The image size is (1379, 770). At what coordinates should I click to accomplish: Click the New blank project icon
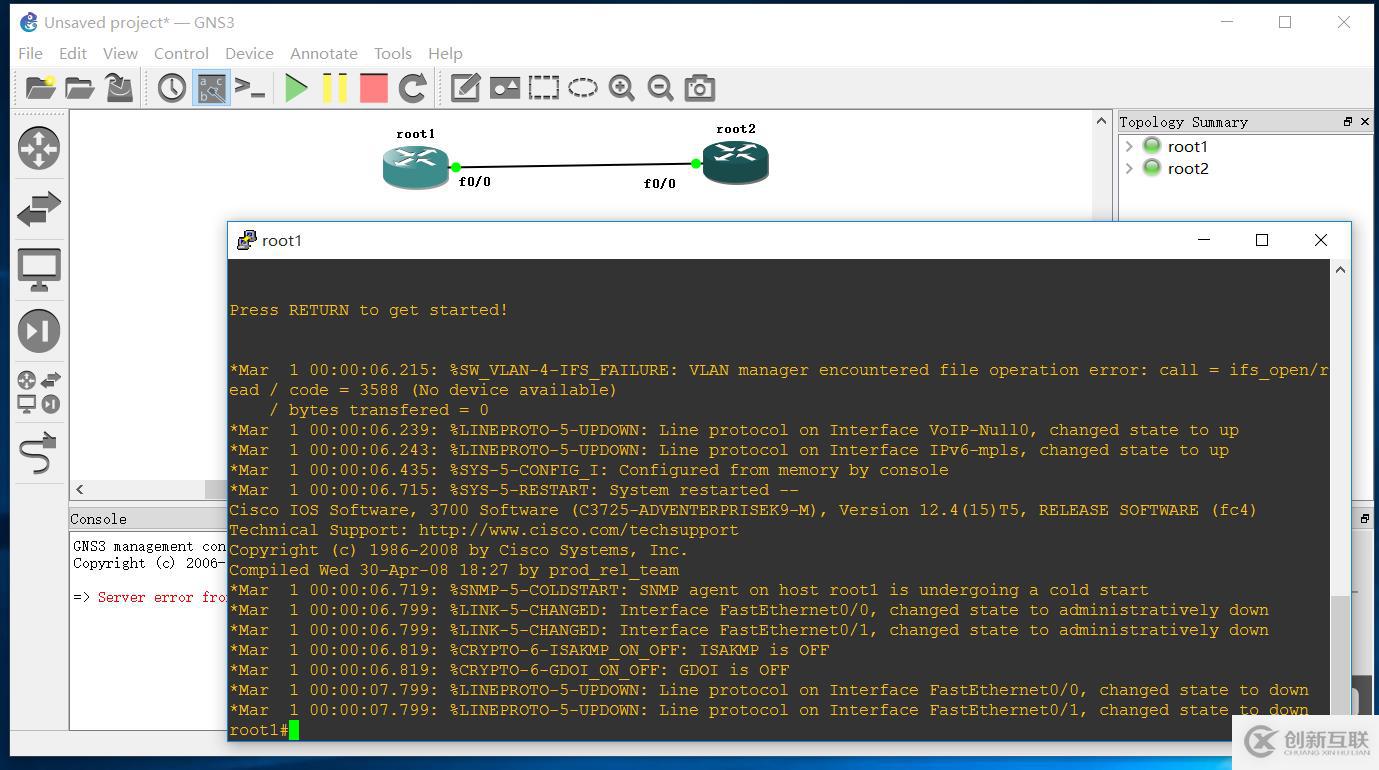tap(40, 88)
